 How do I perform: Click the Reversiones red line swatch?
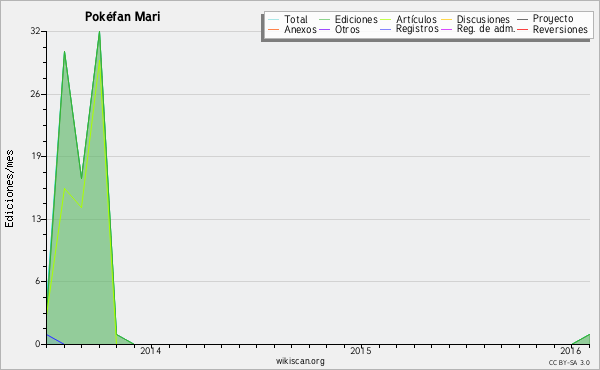tap(522, 29)
